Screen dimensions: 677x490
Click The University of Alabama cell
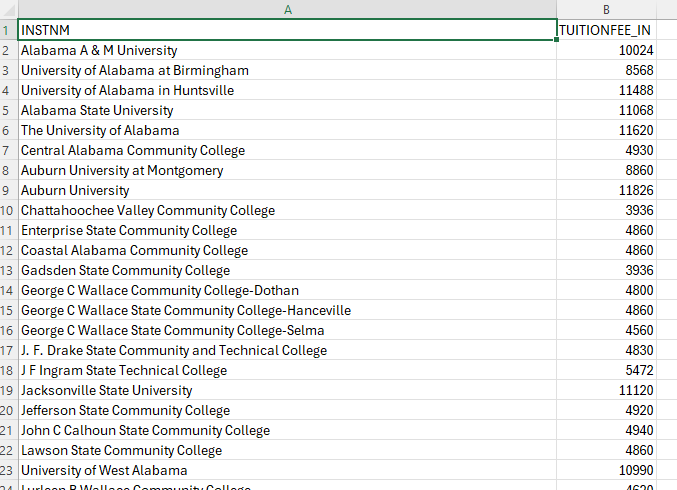(x=287, y=130)
